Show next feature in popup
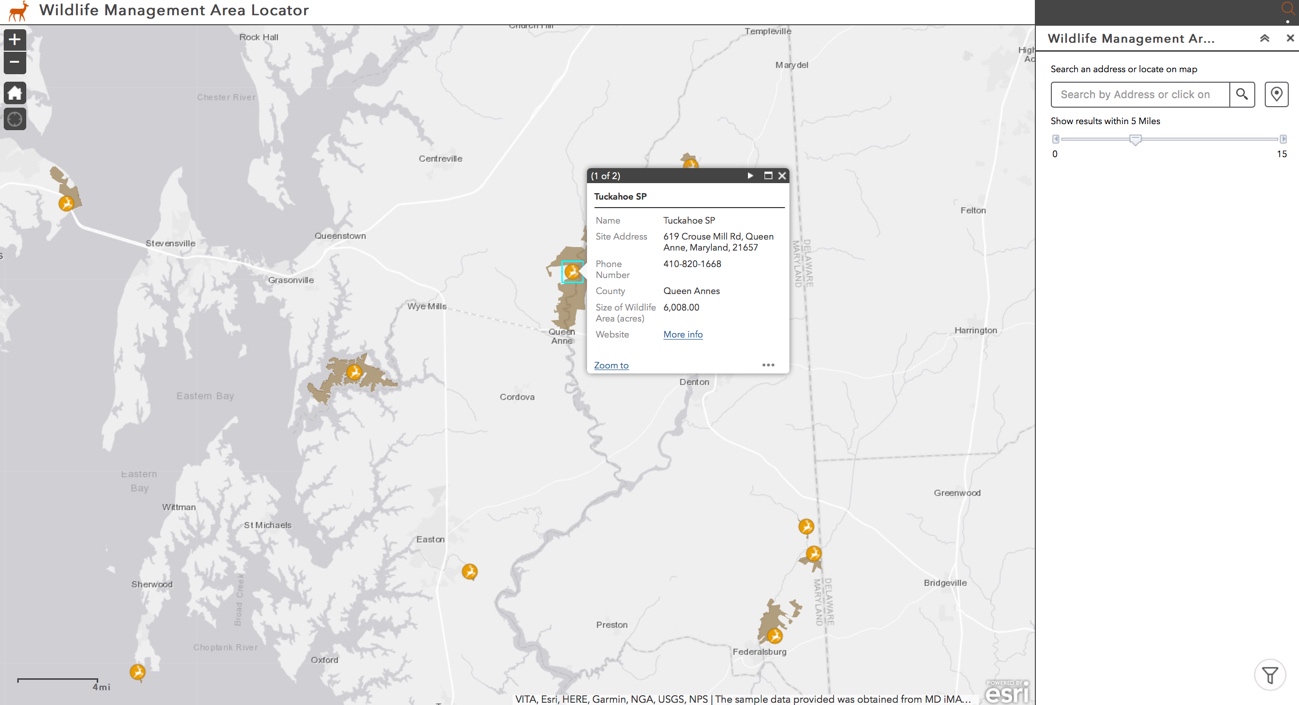Viewport: 1299px width, 705px height. pos(750,176)
